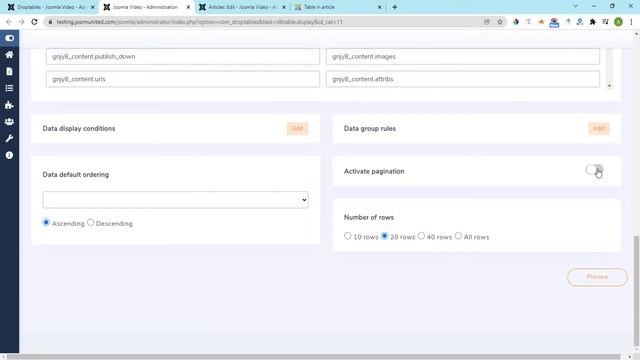Open the Extensions puzzle piece icon
Screen dimensions: 640x360
[592, 22]
